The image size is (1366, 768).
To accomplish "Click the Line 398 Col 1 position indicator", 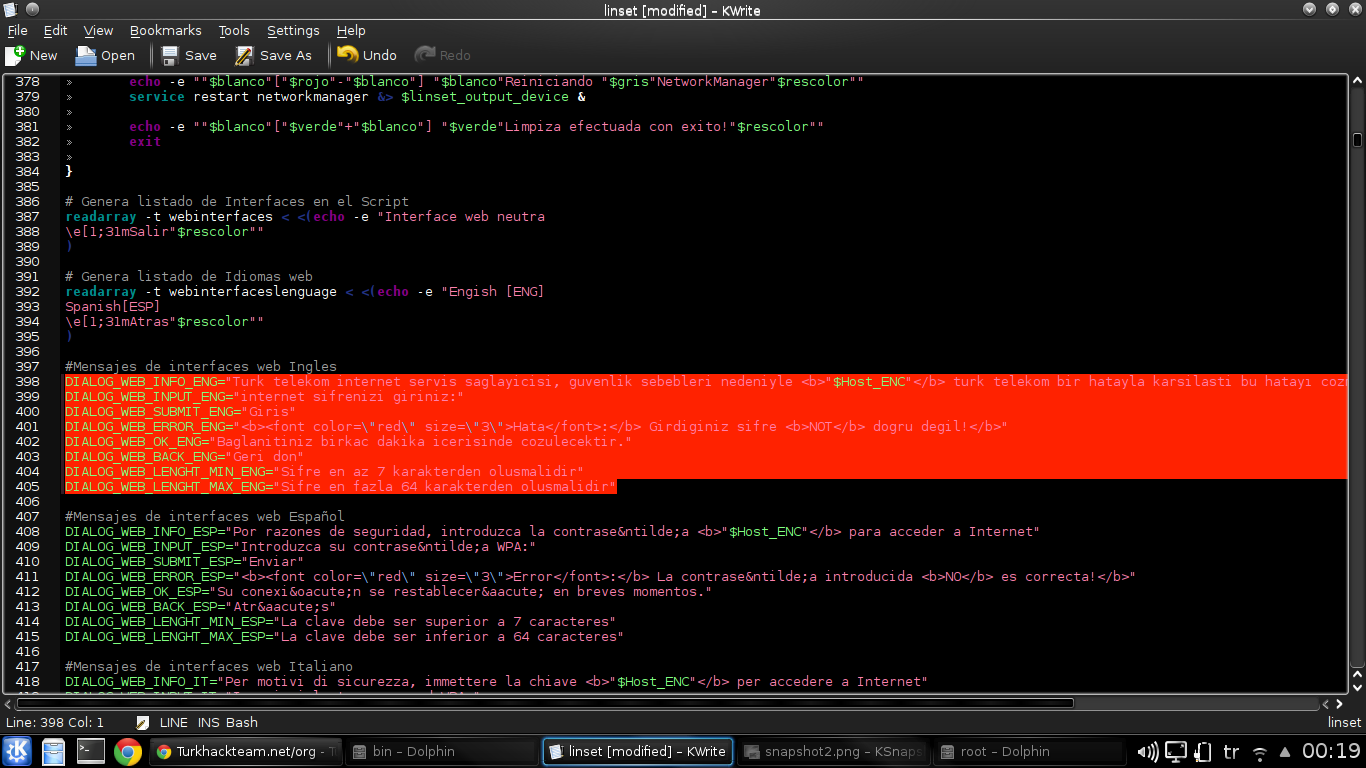I will coord(55,722).
